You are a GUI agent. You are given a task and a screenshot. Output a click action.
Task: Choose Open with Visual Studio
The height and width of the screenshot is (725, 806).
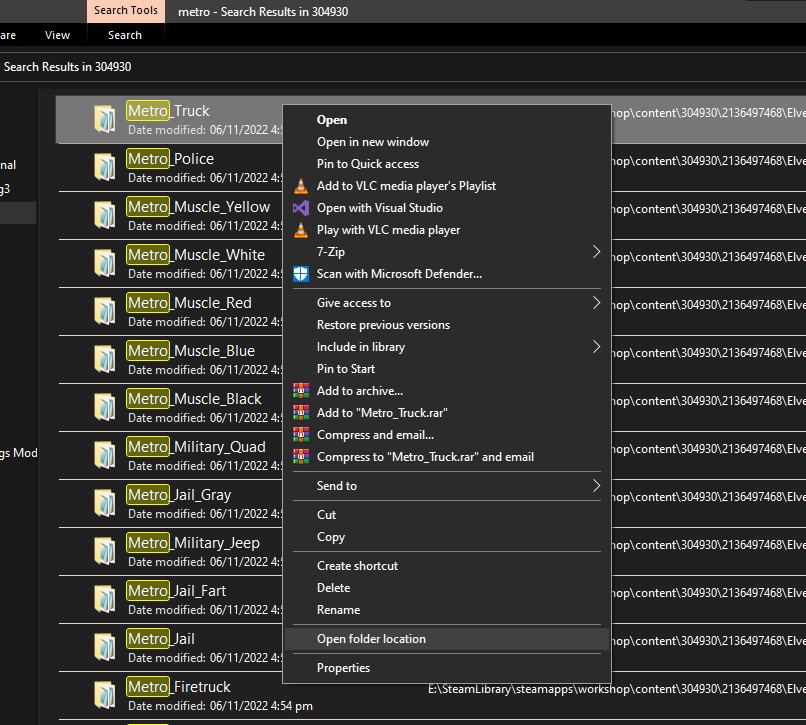(379, 208)
